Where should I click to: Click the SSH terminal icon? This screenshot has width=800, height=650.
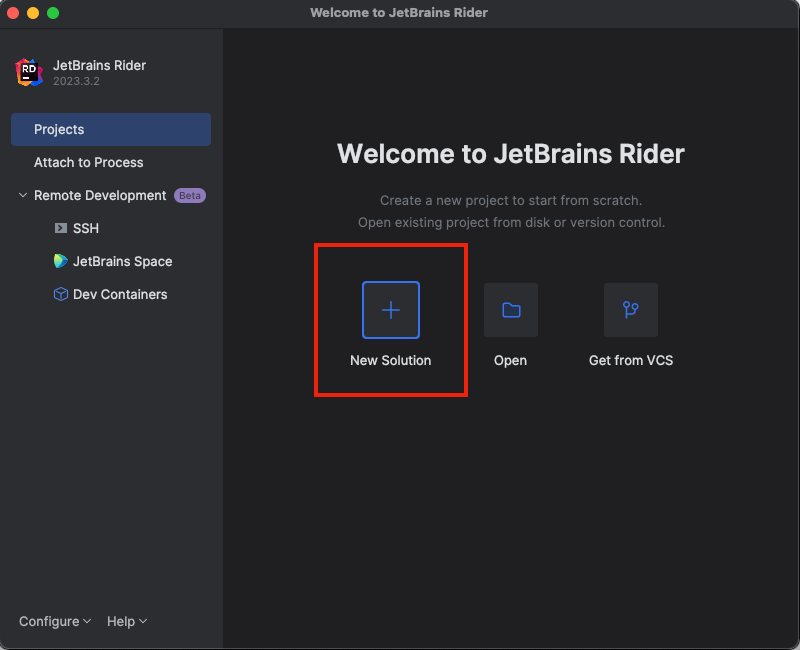point(61,228)
